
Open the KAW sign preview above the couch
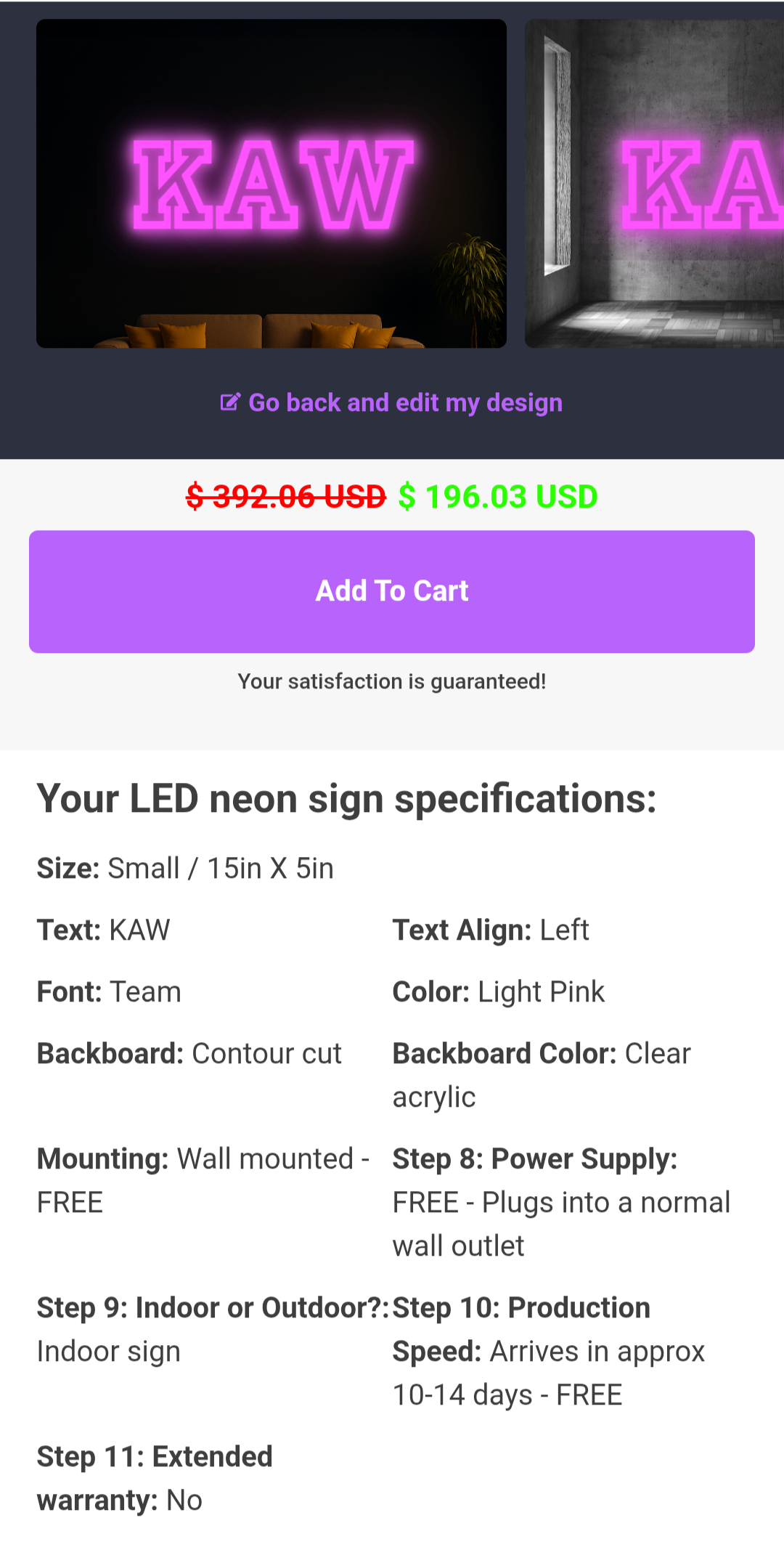pos(271,184)
